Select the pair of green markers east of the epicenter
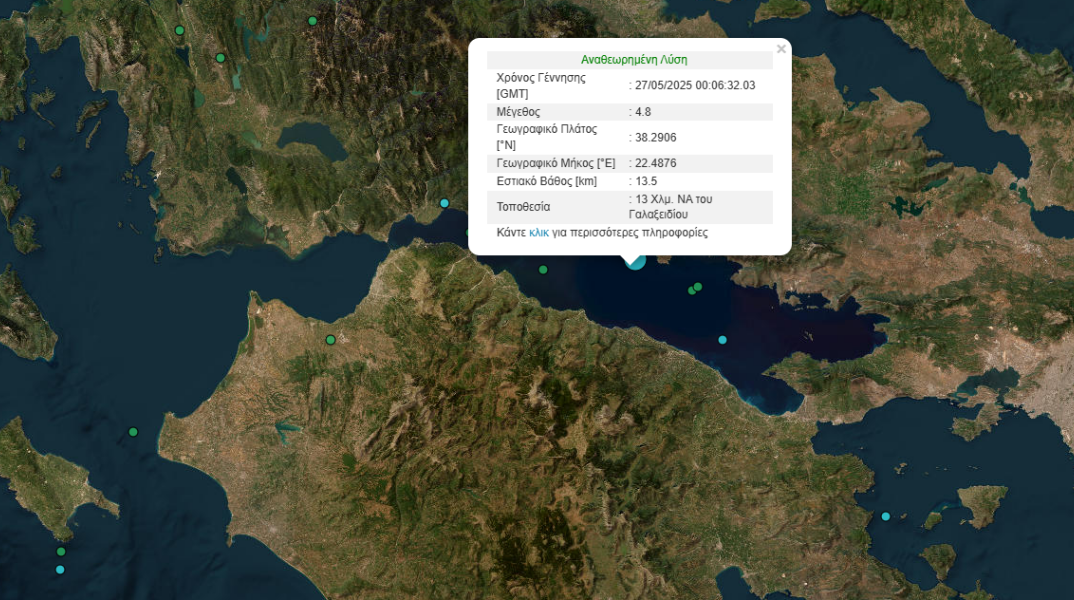 click(x=693, y=289)
